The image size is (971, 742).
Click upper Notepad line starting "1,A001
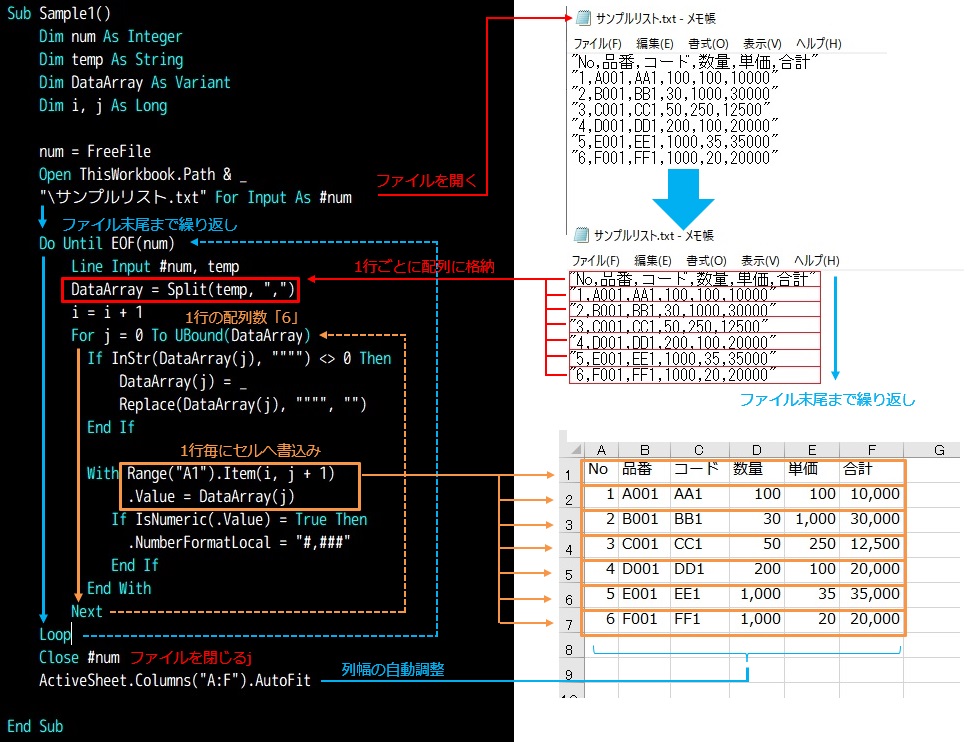point(674,78)
